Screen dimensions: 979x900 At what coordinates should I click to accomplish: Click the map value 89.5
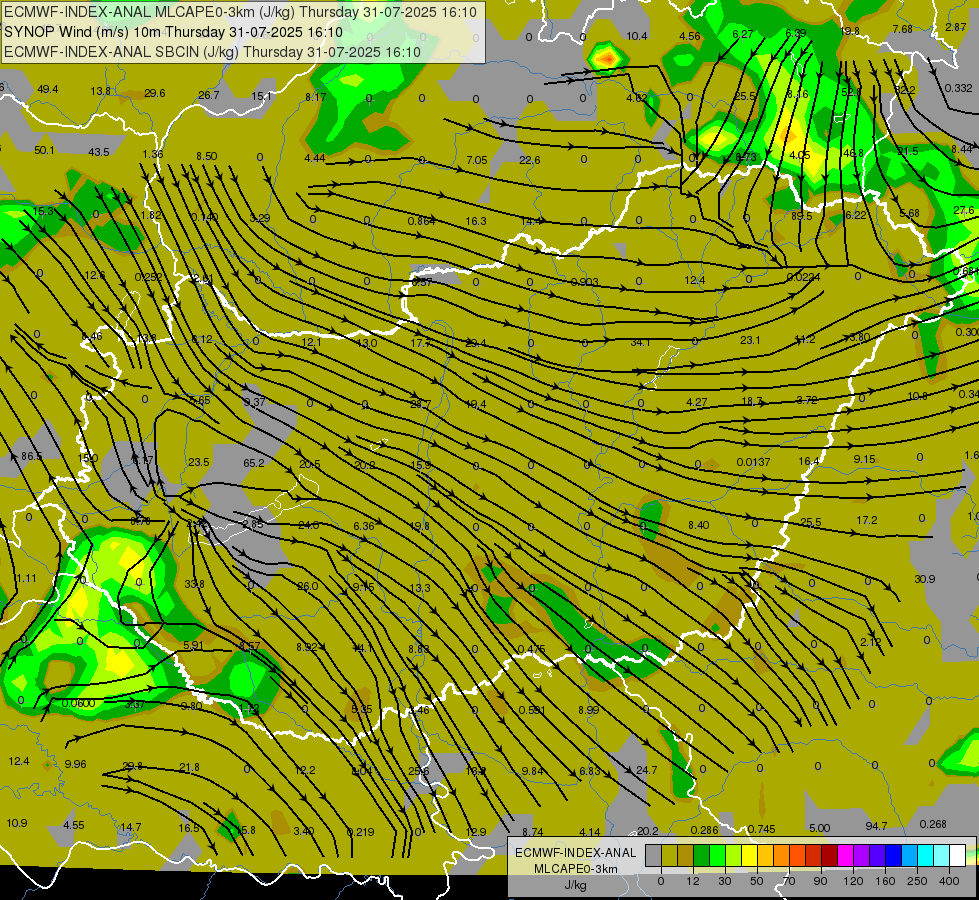coord(802,215)
